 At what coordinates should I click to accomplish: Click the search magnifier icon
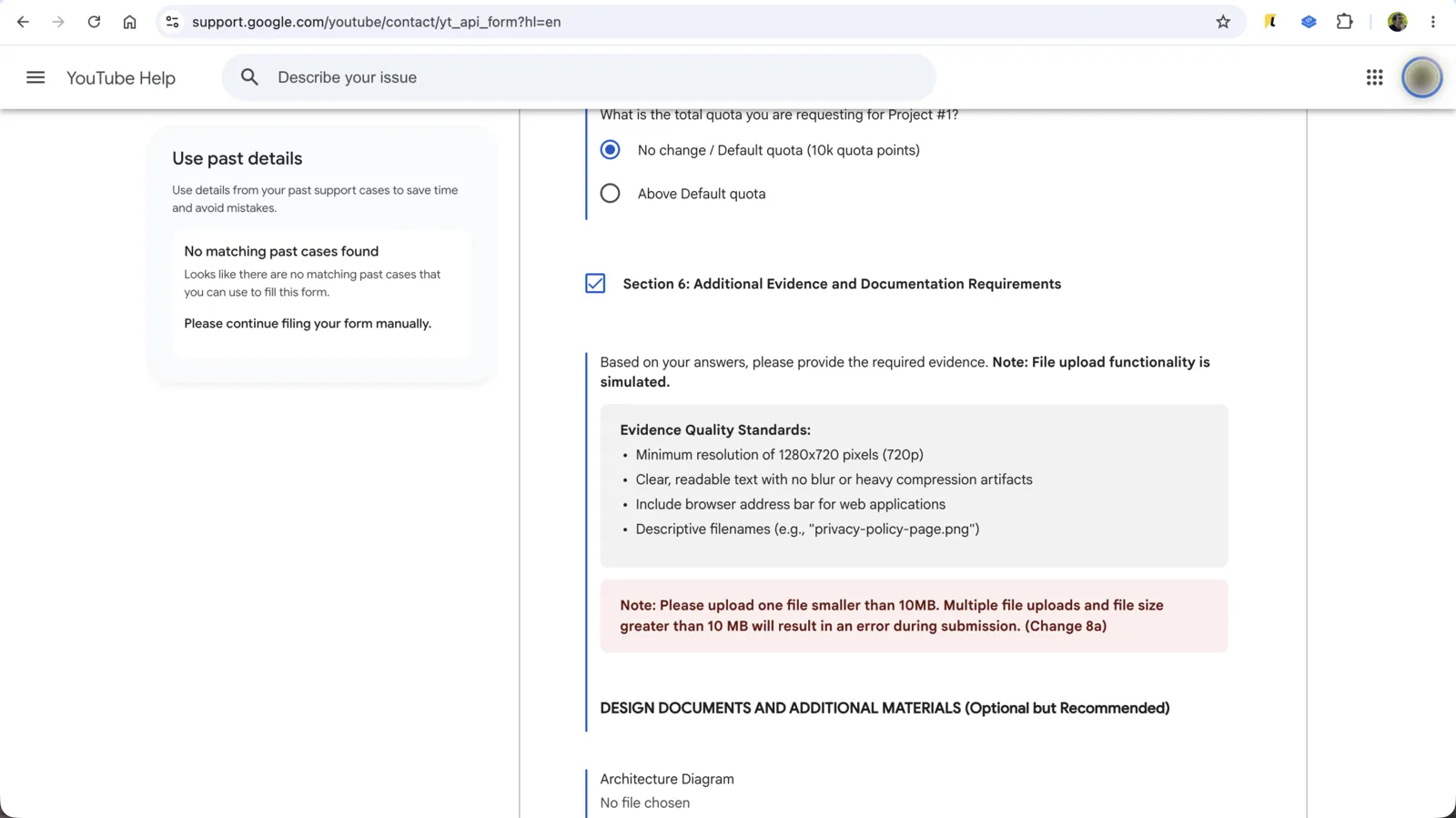[249, 77]
